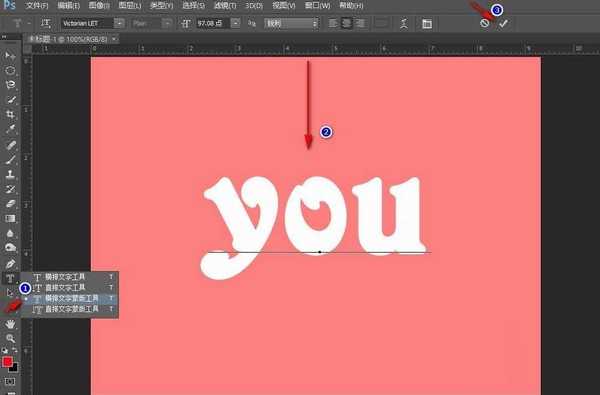
Task: Open the font size dropdown arrow
Action: [x=236, y=23]
